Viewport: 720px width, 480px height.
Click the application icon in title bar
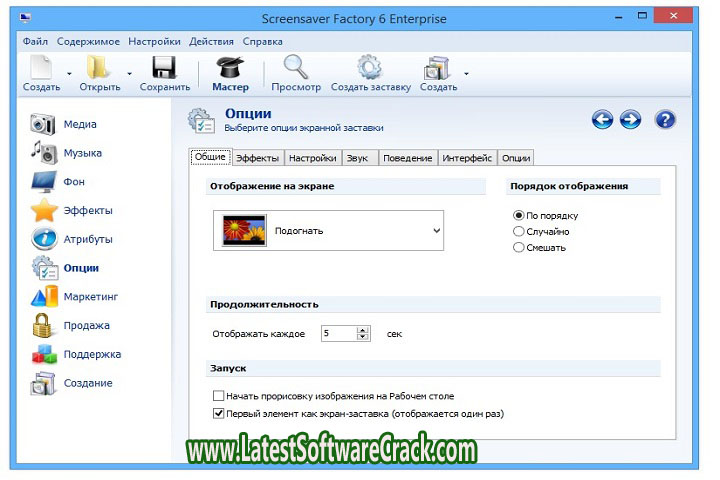pos(25,18)
